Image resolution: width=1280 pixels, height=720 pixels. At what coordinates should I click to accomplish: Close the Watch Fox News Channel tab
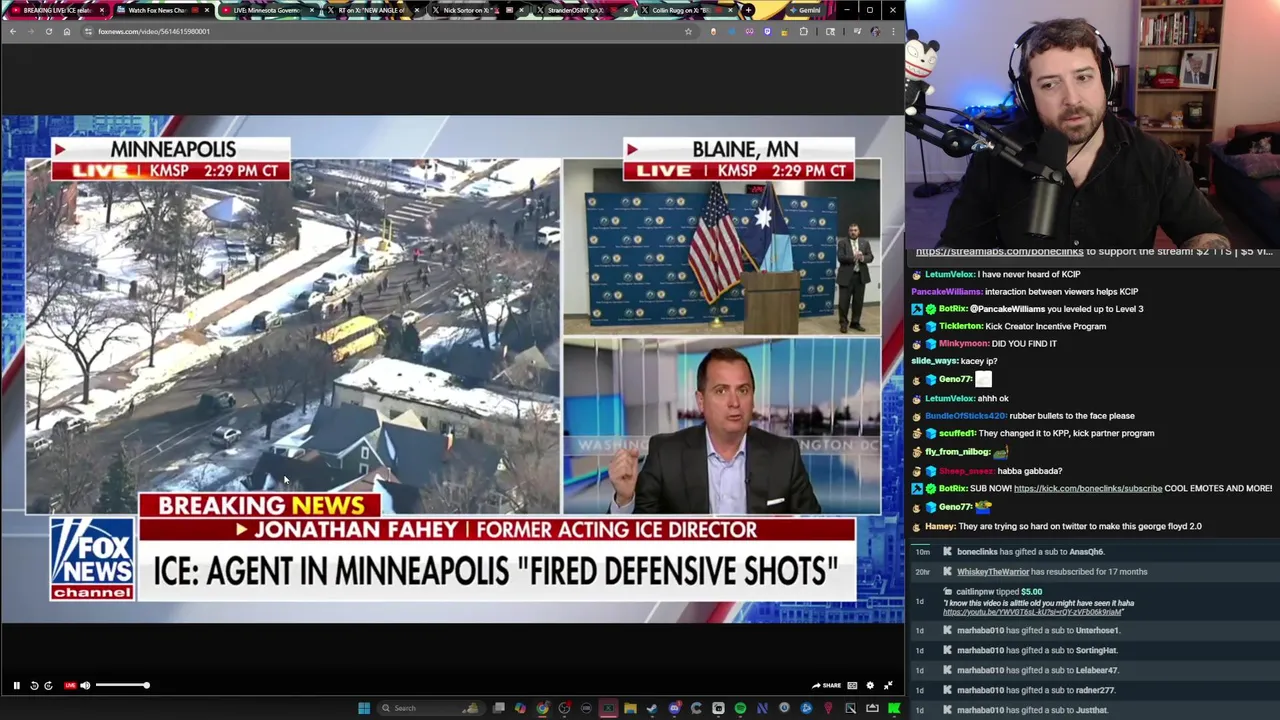coord(207,10)
